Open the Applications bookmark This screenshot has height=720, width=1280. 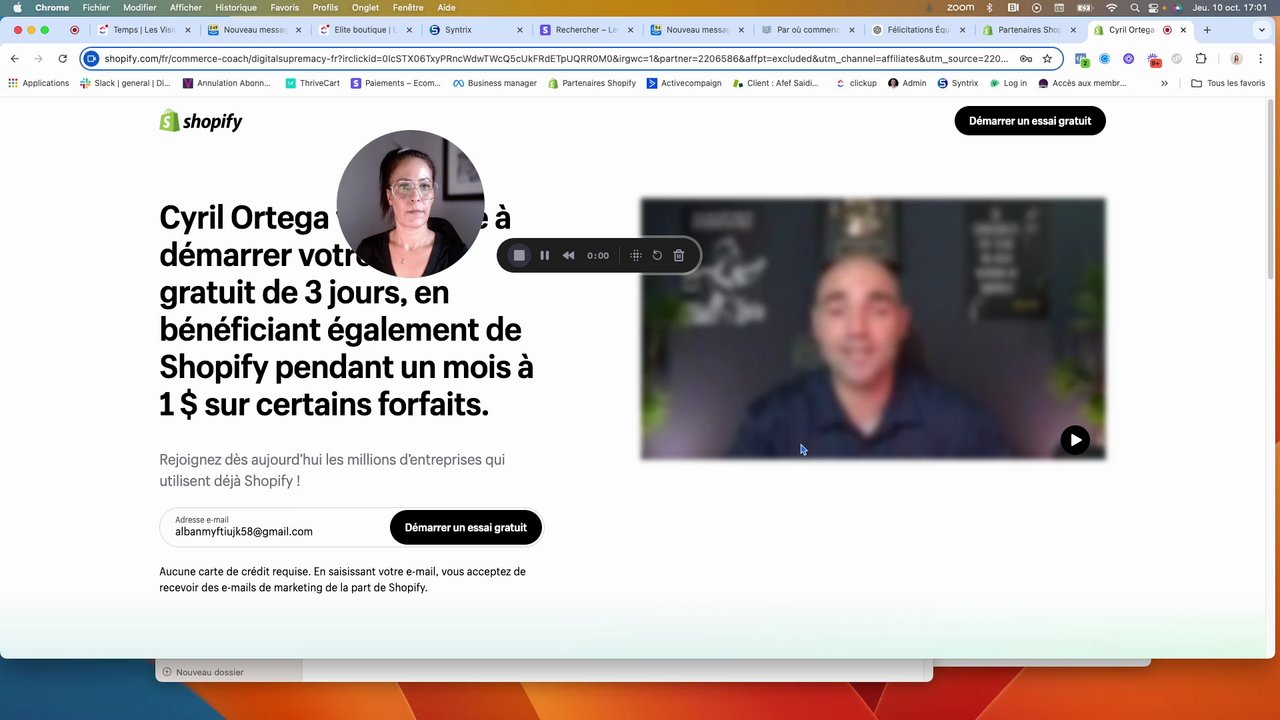click(39, 83)
